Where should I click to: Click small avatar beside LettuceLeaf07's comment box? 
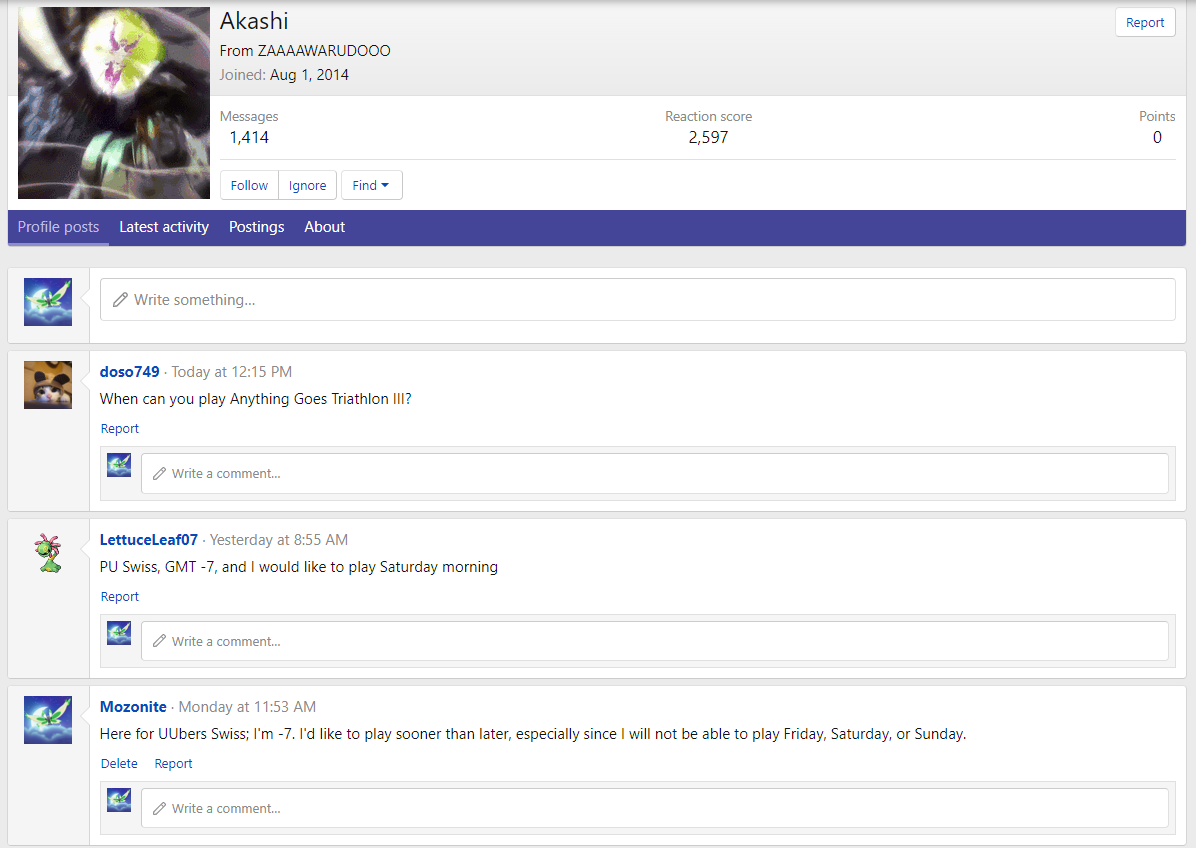[119, 633]
